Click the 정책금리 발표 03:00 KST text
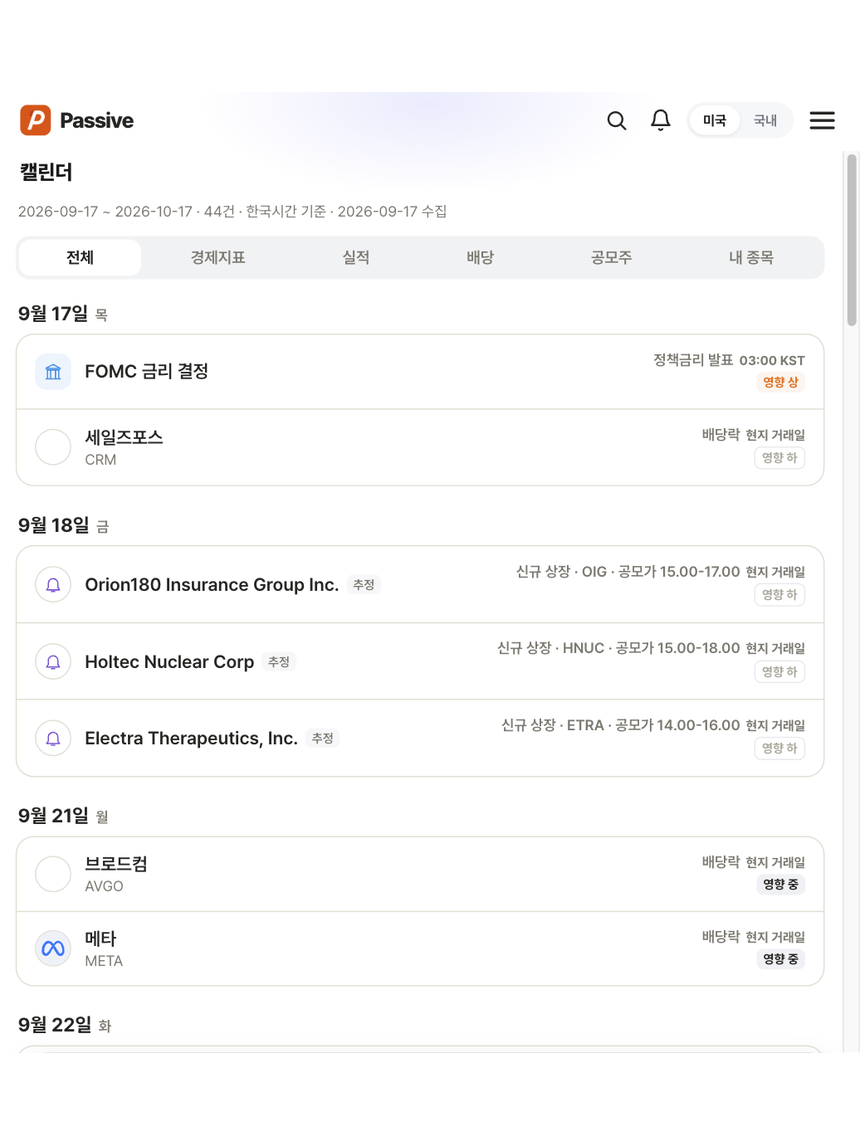This screenshot has width=860, height=1146. coord(728,360)
